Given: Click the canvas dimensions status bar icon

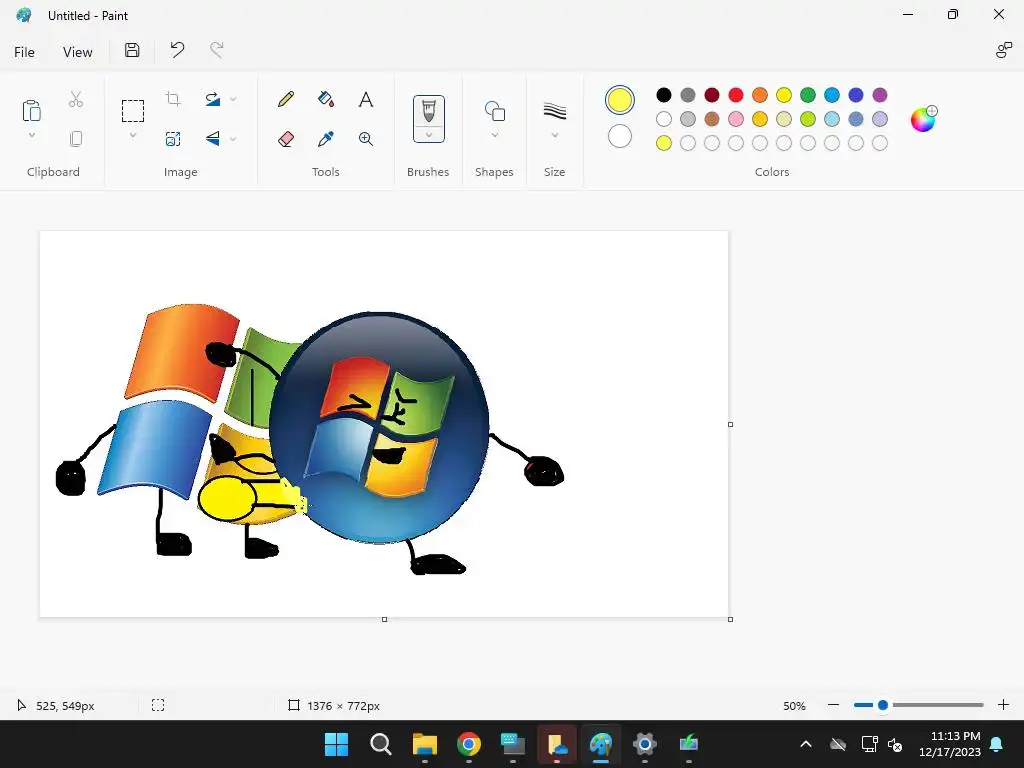Looking at the screenshot, I should [x=294, y=705].
